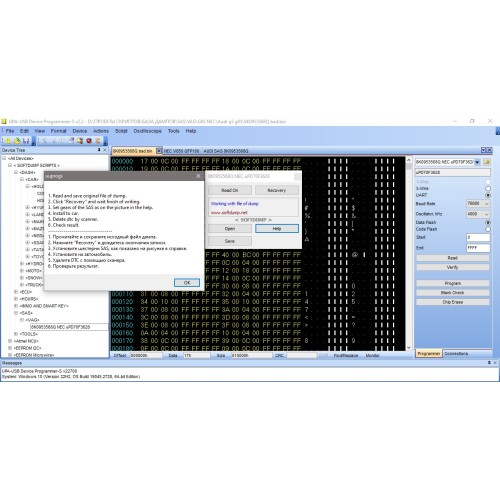
Task: Expand the IMMO AND SMART KEY node
Action: pos(16,306)
